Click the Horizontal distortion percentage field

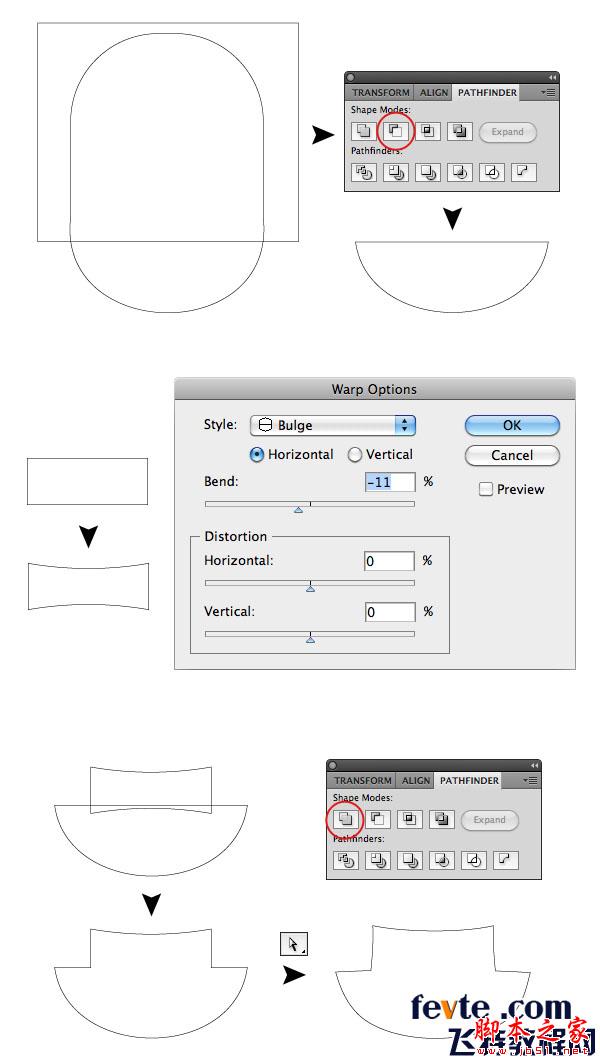coord(389,561)
